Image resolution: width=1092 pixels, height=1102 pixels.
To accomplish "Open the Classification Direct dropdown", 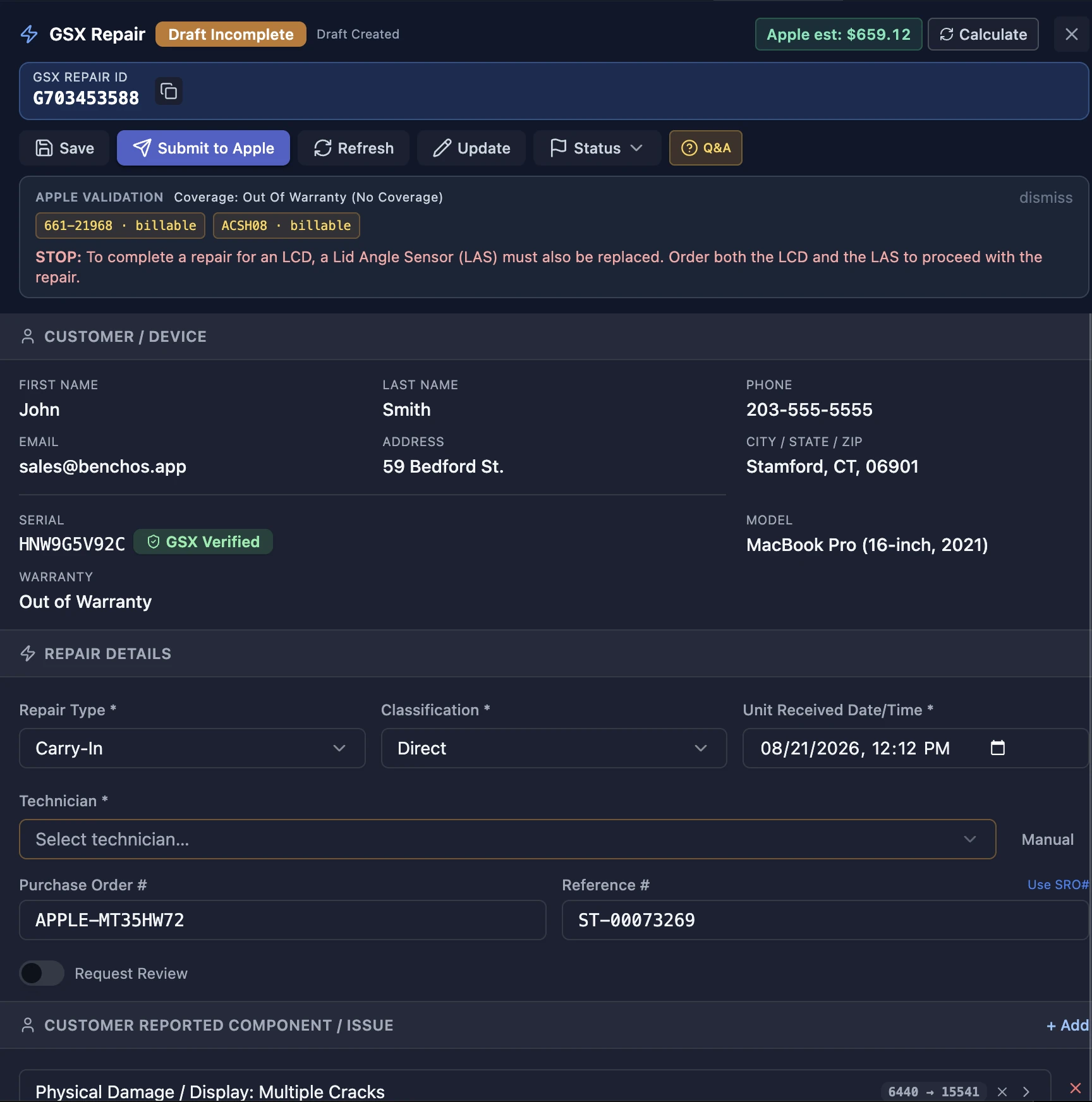I will click(554, 748).
